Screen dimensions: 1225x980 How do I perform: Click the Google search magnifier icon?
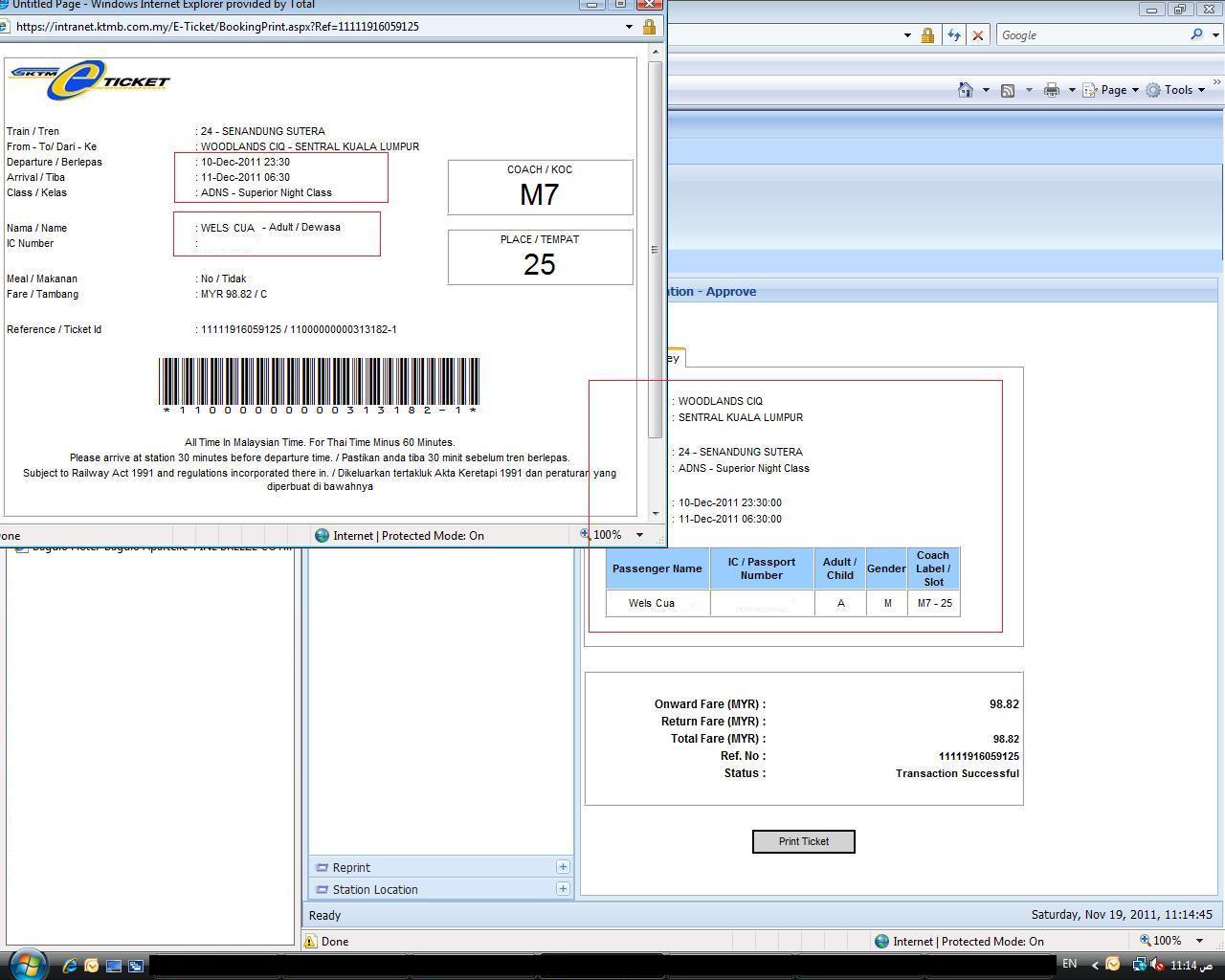1196,34
